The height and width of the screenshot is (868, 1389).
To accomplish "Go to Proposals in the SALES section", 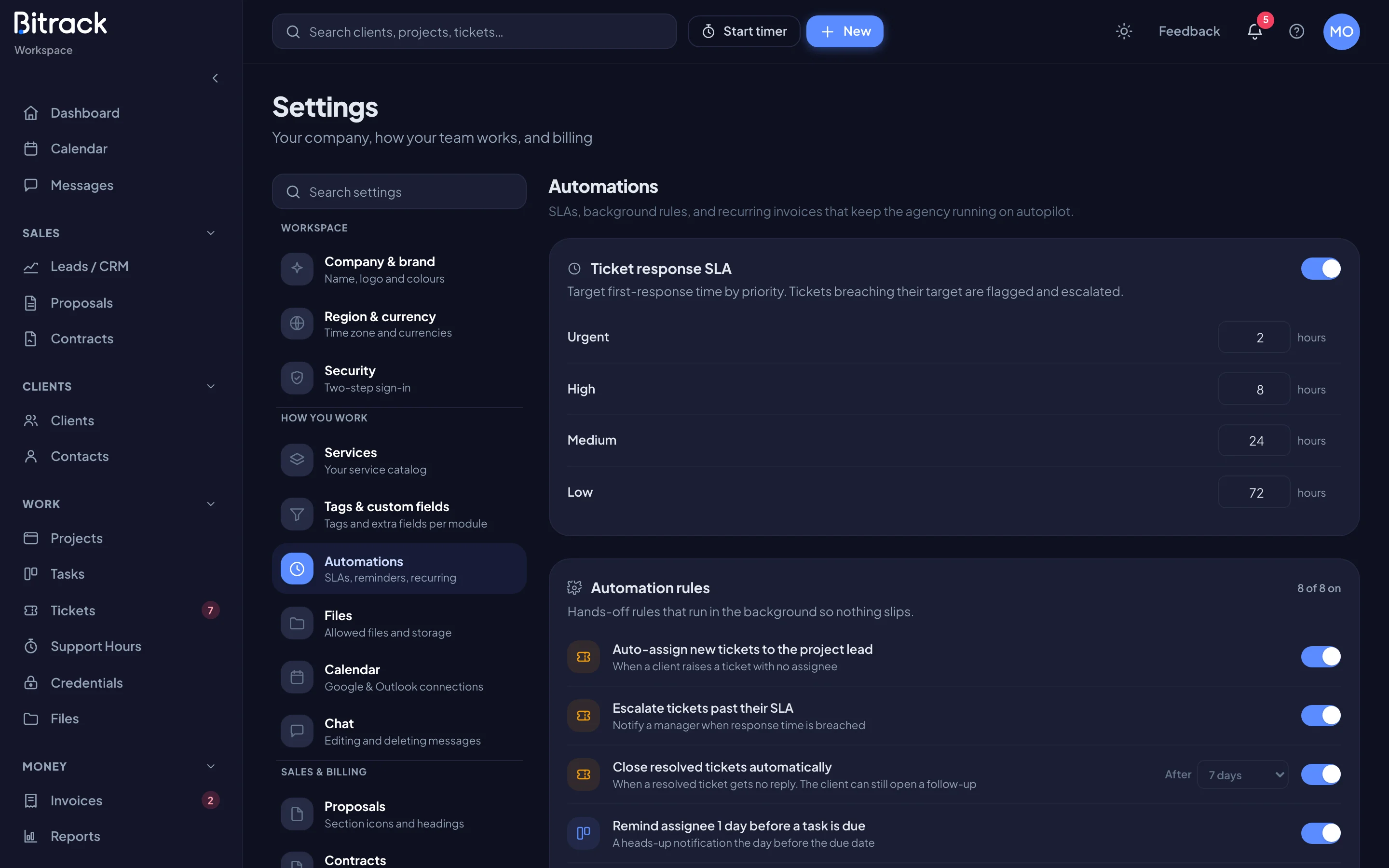I will click(x=120, y=303).
